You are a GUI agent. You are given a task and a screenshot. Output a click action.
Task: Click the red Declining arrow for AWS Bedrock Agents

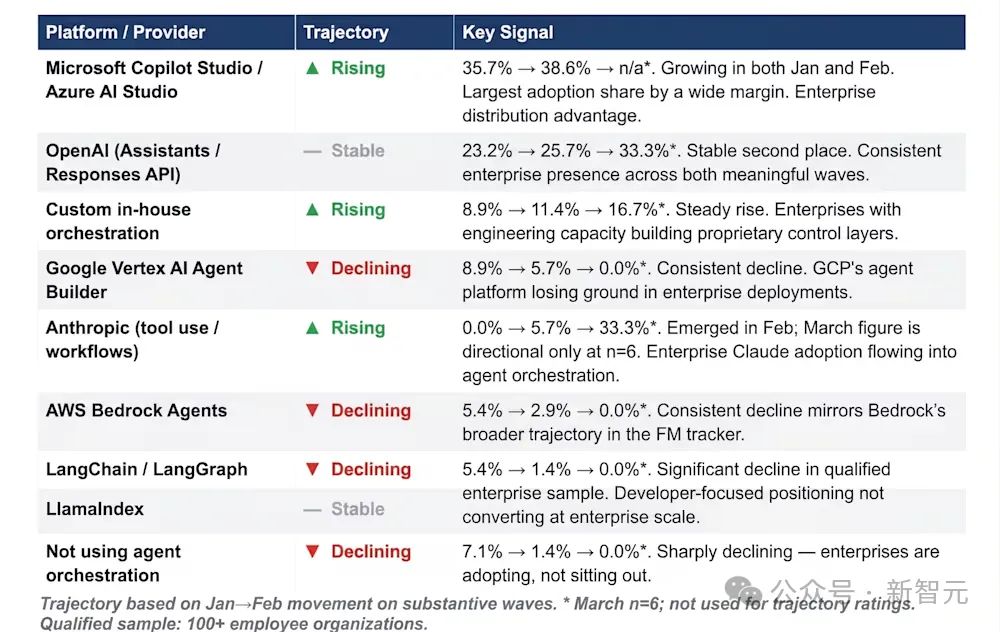pyautogui.click(x=311, y=411)
